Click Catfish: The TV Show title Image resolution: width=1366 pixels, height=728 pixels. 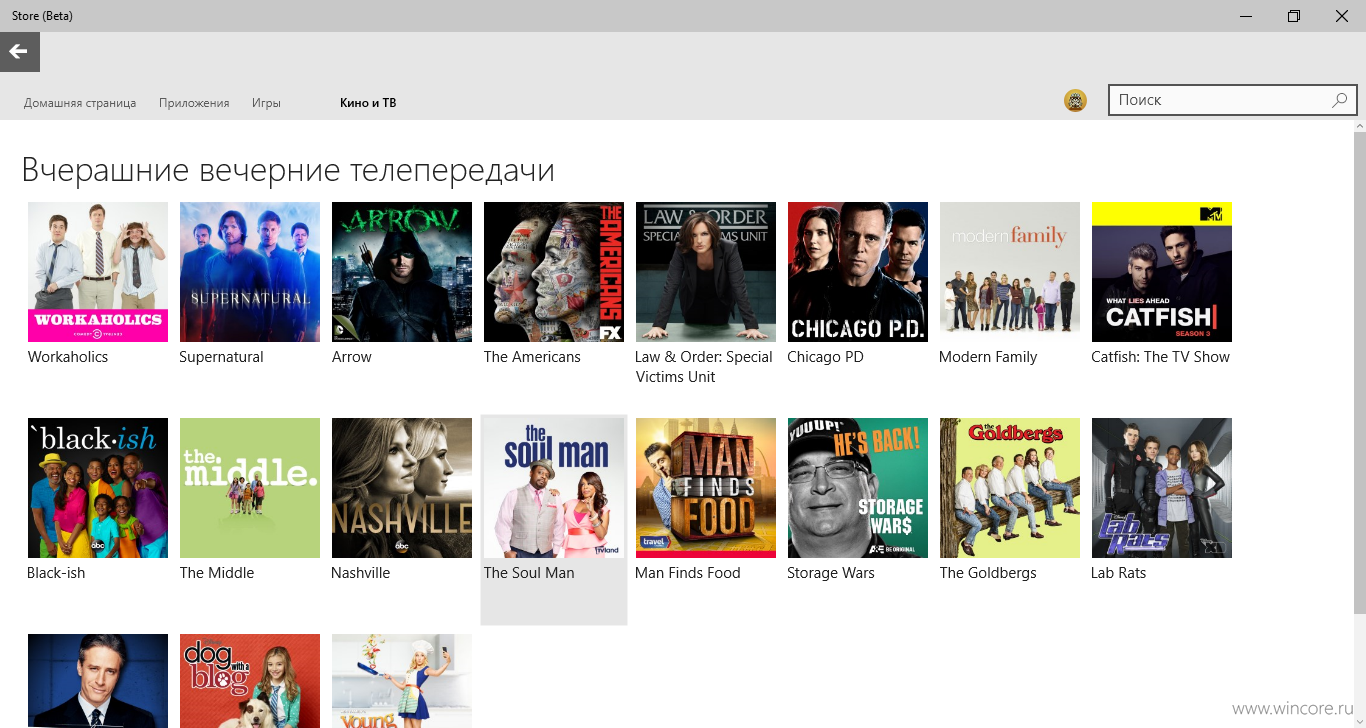click(x=1161, y=357)
